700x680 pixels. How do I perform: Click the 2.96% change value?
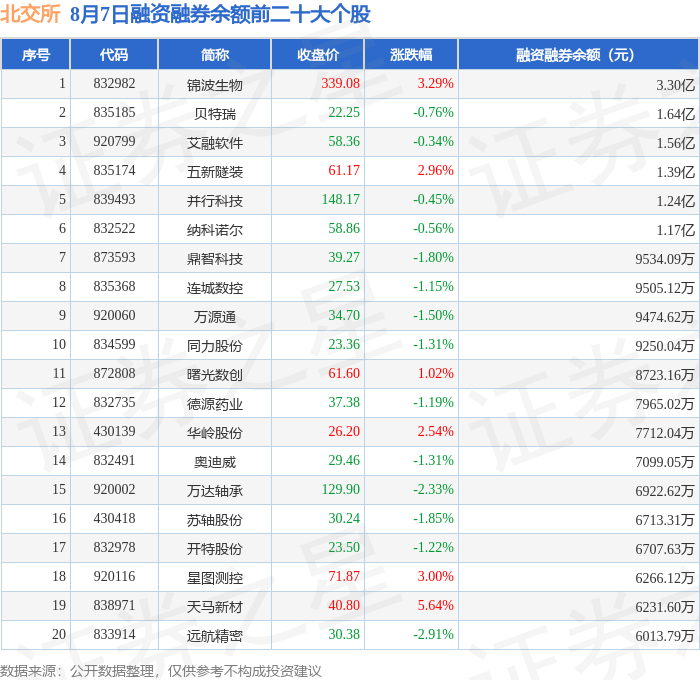point(435,171)
